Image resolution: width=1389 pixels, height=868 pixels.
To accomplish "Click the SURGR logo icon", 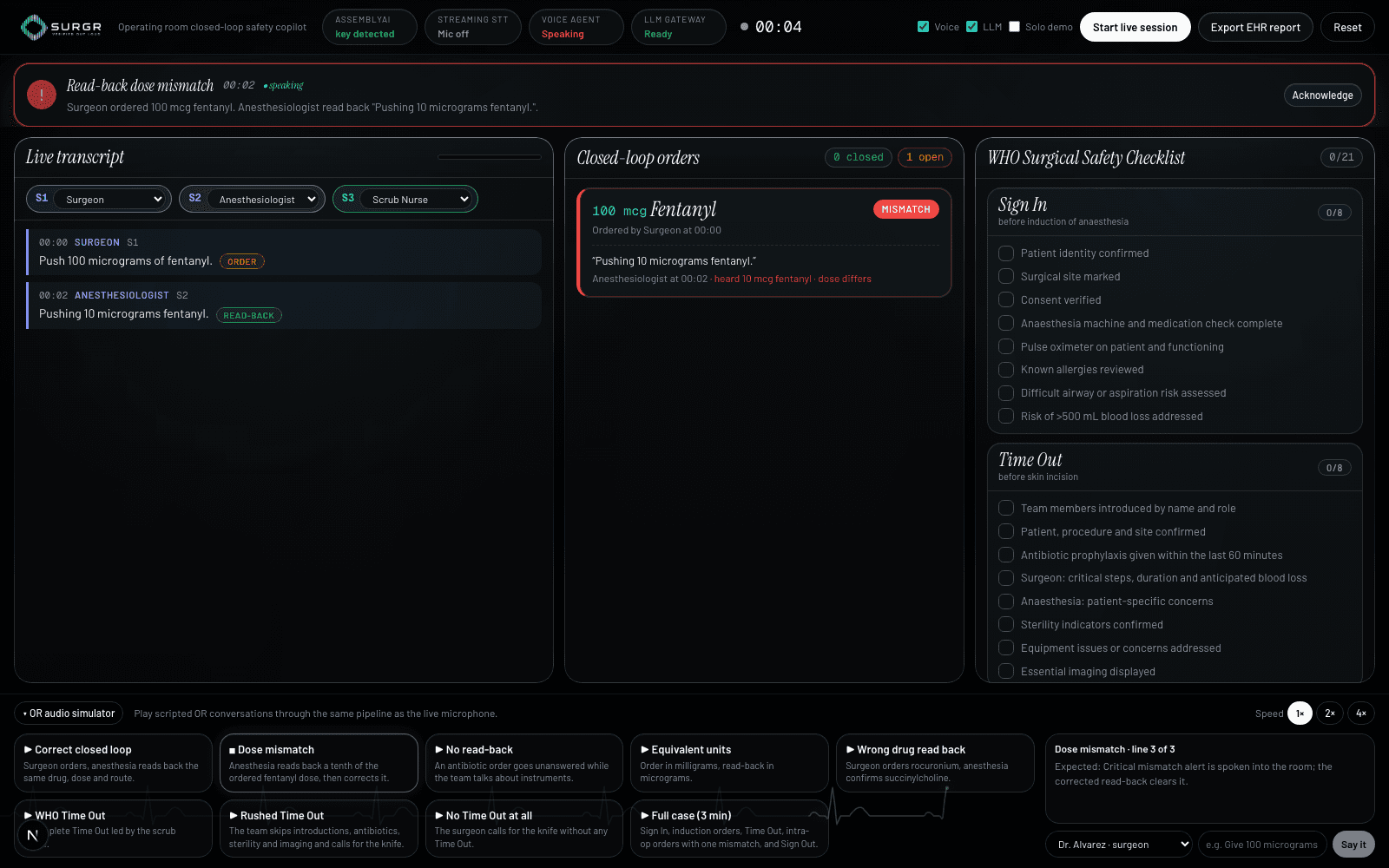I will (34, 28).
